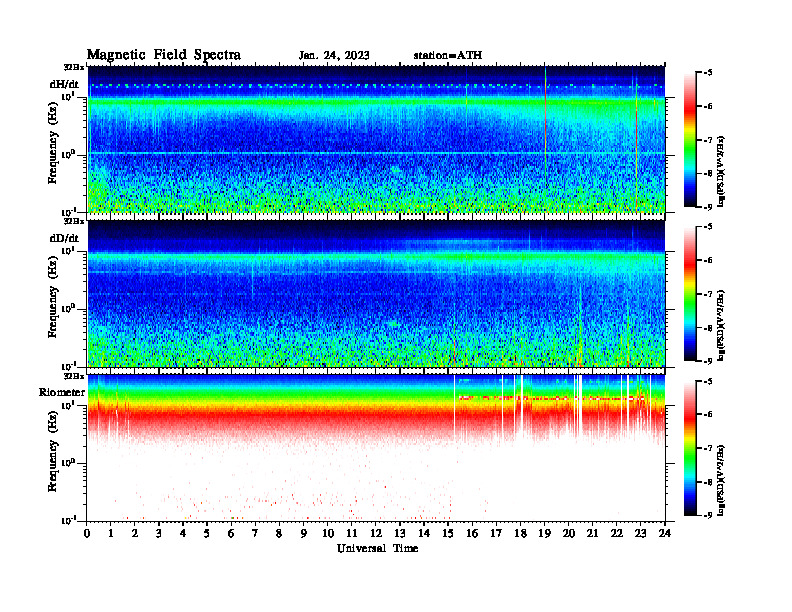The height and width of the screenshot is (612, 792).
Task: Click the 10^0 frequency tick of the Riometer panel
Action: click(x=68, y=463)
